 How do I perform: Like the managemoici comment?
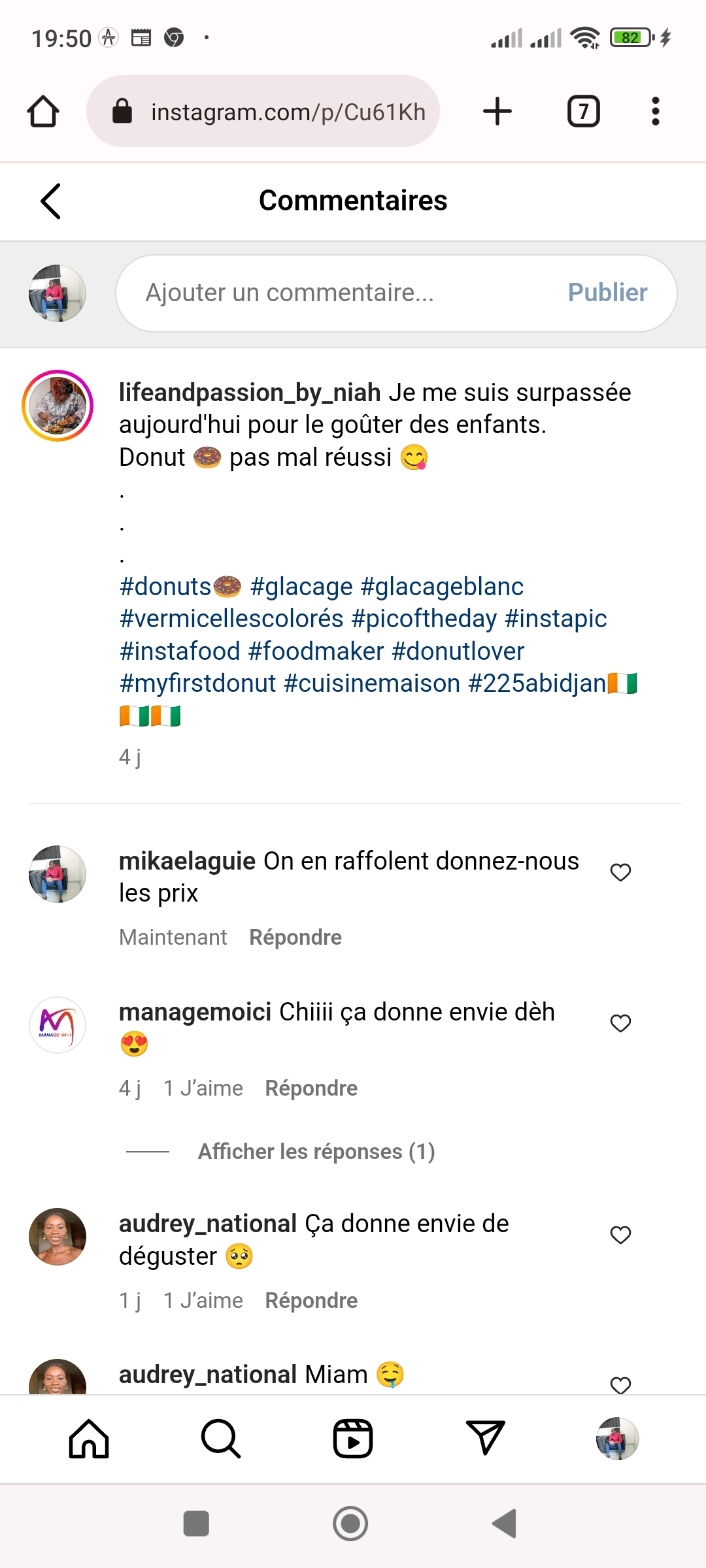620,1023
